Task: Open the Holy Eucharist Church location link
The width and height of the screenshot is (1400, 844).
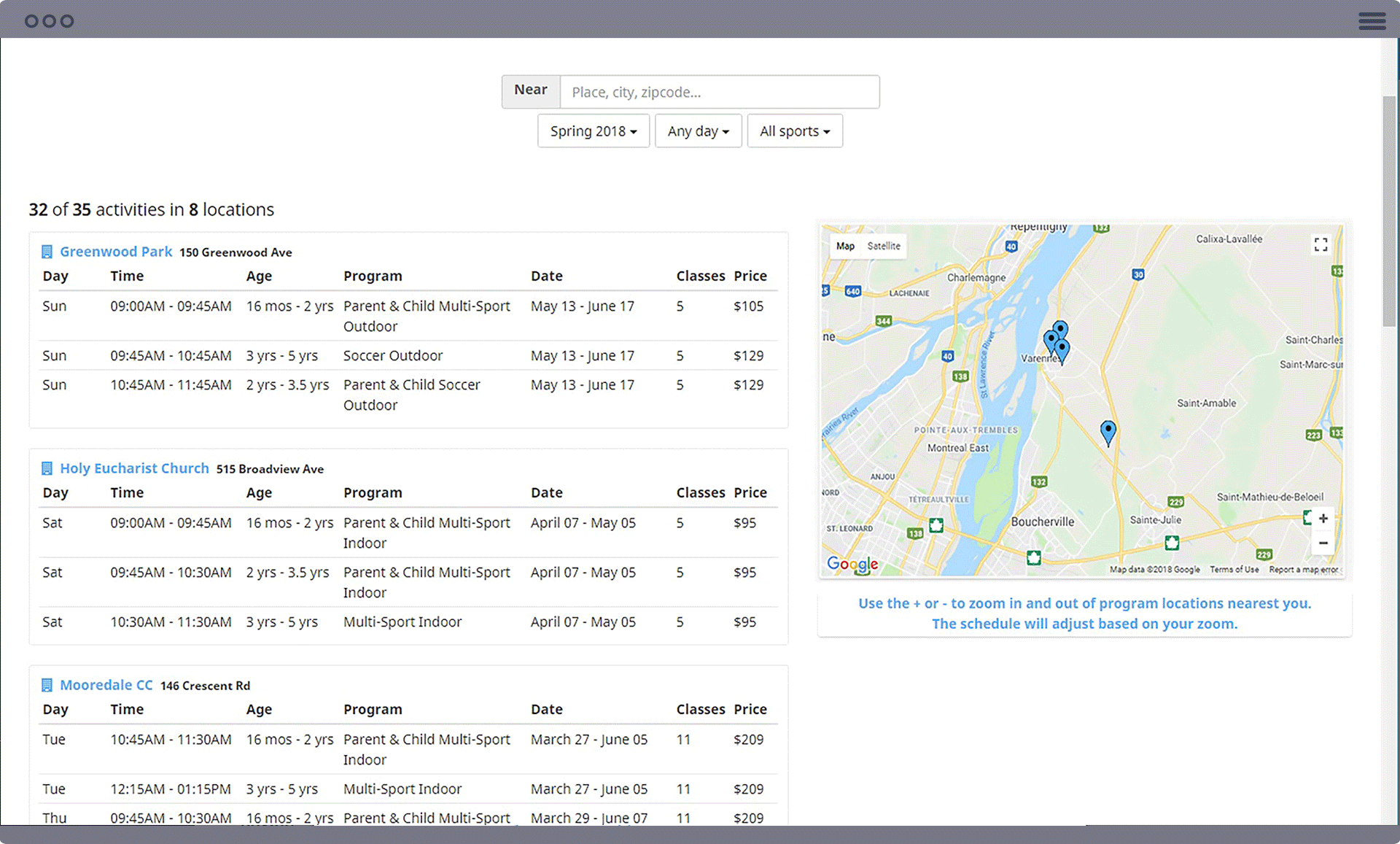Action: point(134,468)
